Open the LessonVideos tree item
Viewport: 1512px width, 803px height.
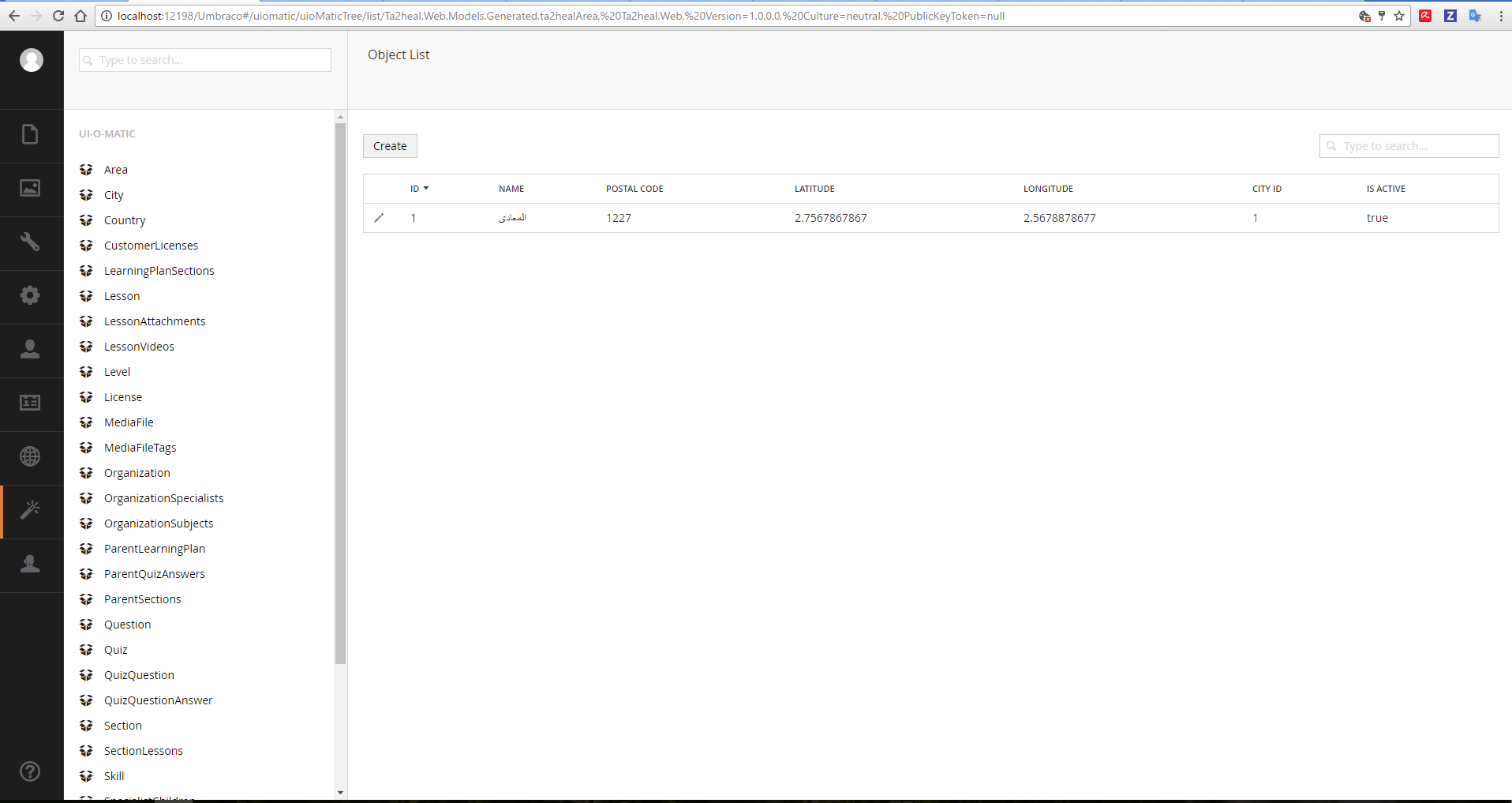pos(139,347)
